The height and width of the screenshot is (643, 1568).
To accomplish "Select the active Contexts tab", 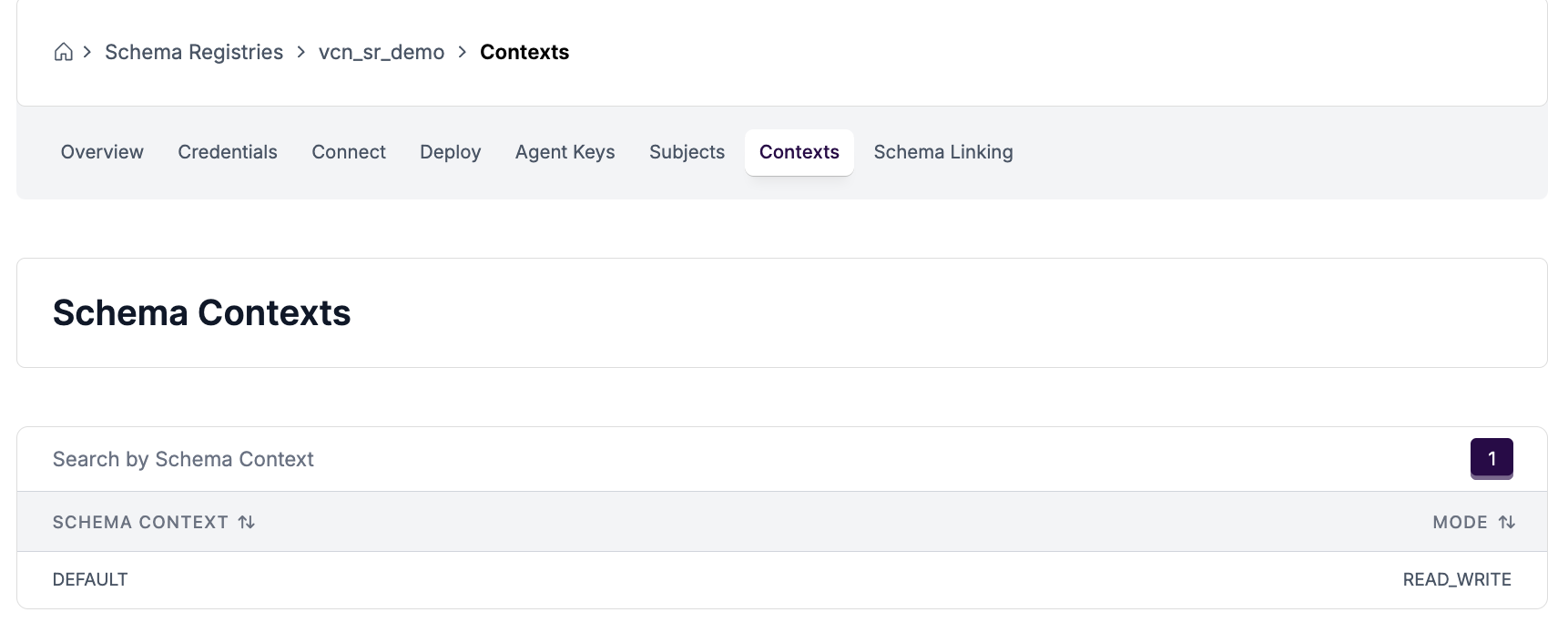I will point(799,152).
